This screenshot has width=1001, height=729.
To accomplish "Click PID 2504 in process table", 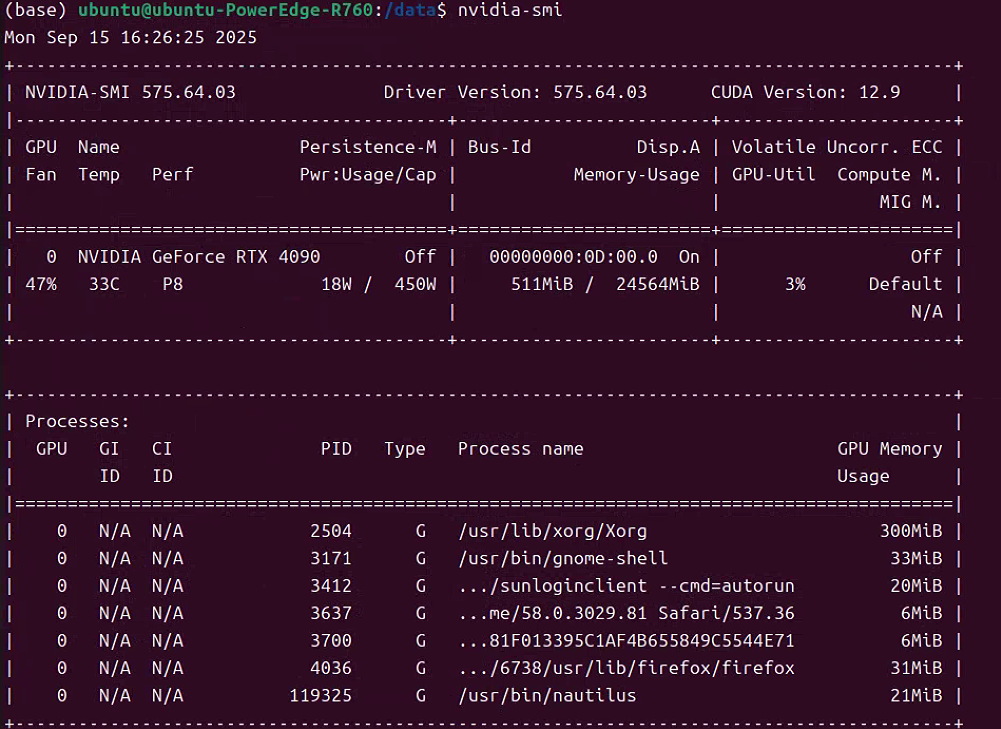I will (x=331, y=532).
